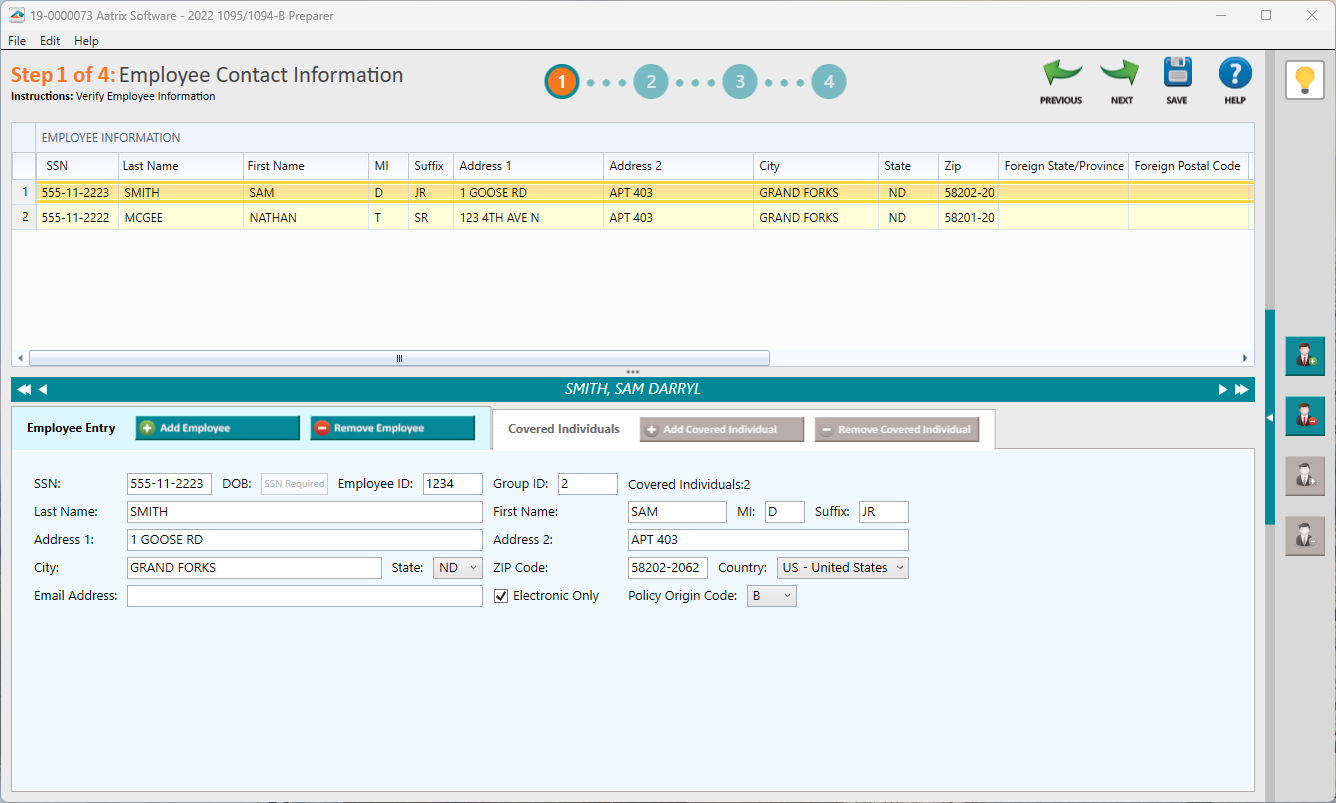Image resolution: width=1336 pixels, height=803 pixels.
Task: Open the Edit menu
Action: coord(49,41)
